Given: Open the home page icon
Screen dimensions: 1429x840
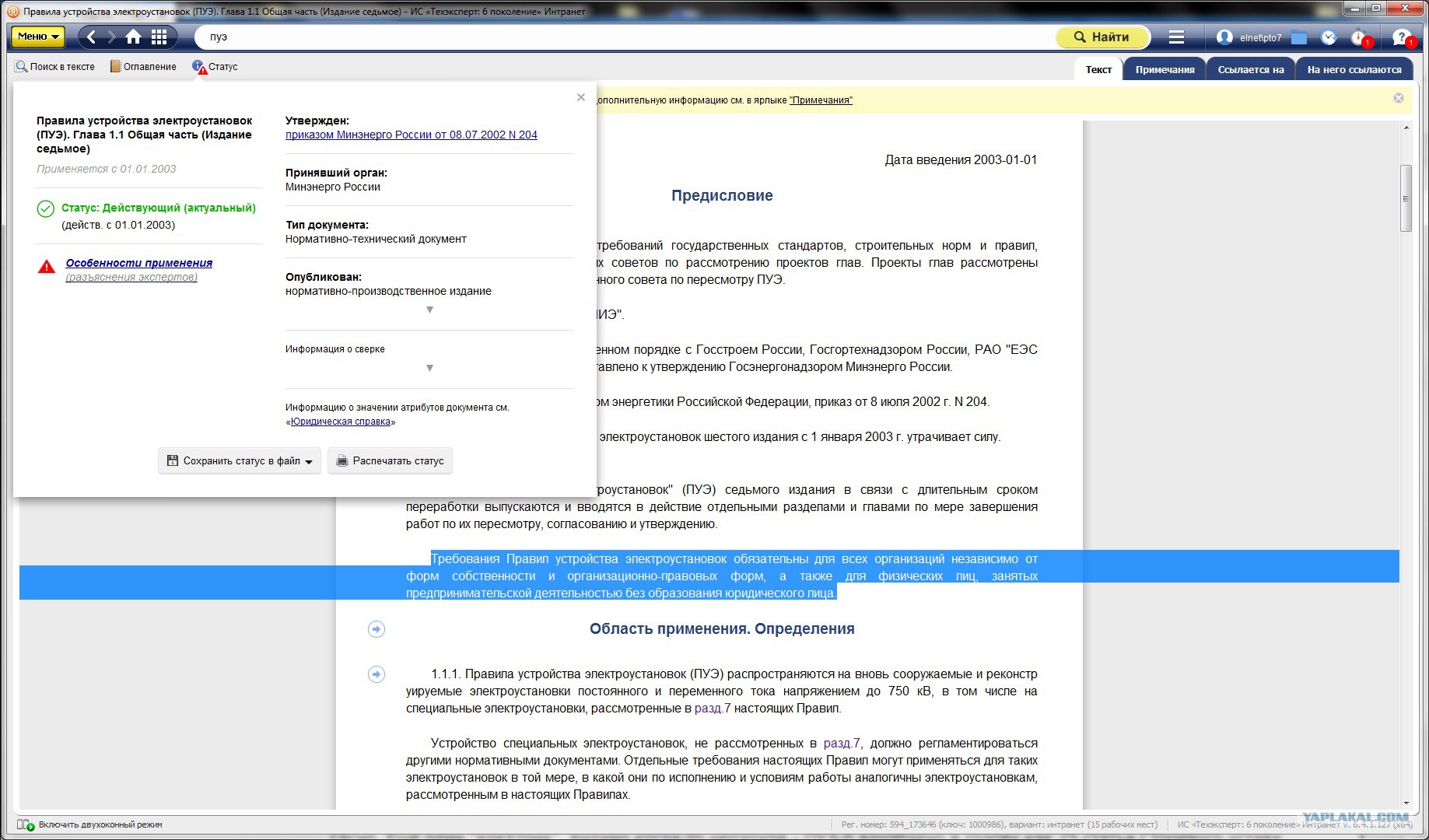Looking at the screenshot, I should [x=134, y=37].
